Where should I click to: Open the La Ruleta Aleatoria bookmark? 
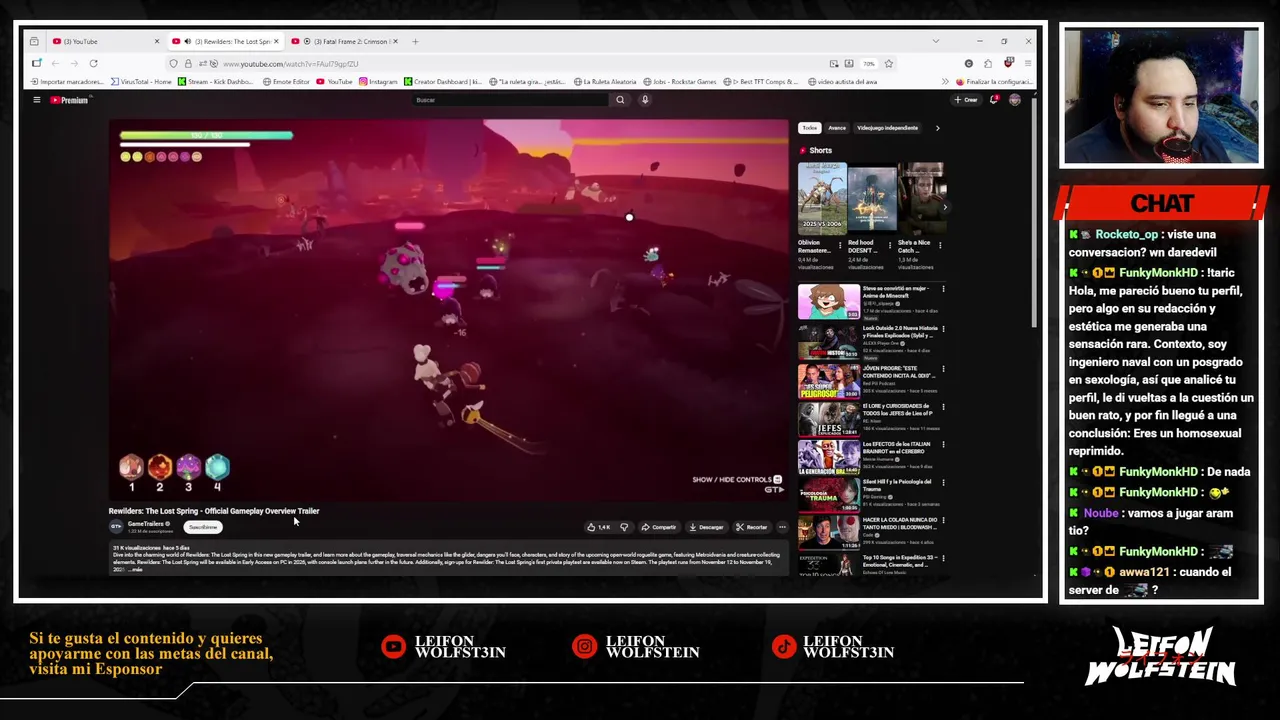(x=604, y=82)
